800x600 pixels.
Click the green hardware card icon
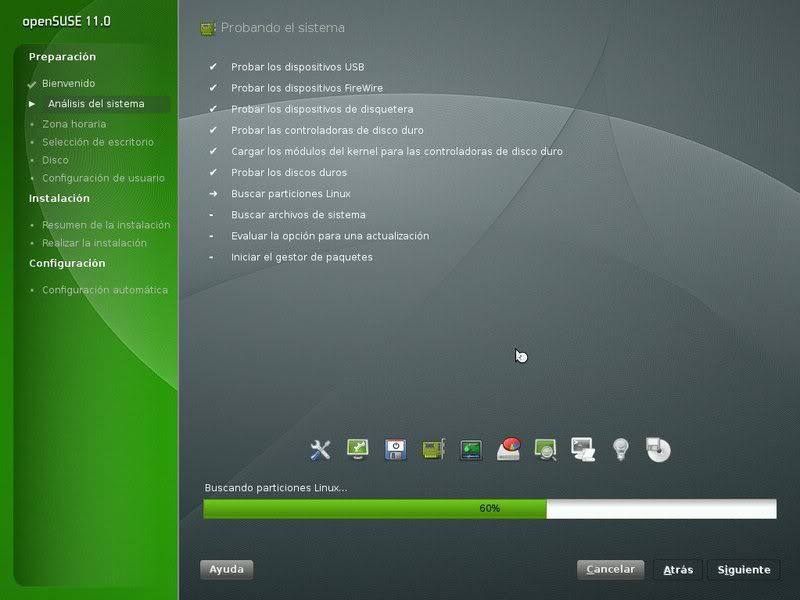[x=433, y=449]
